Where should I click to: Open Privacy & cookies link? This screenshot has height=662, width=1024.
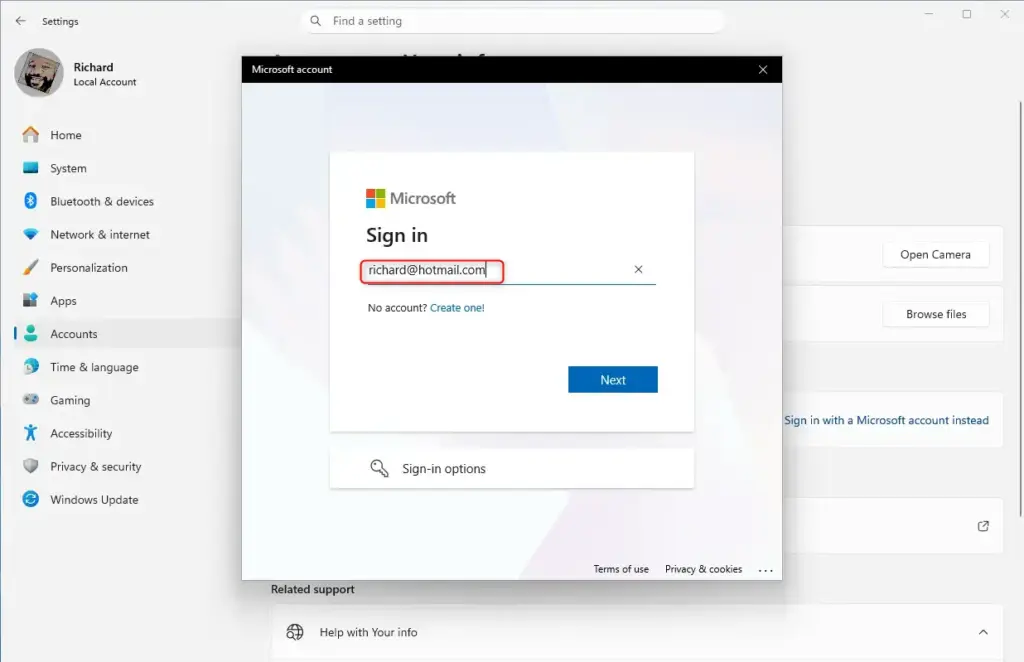(703, 569)
